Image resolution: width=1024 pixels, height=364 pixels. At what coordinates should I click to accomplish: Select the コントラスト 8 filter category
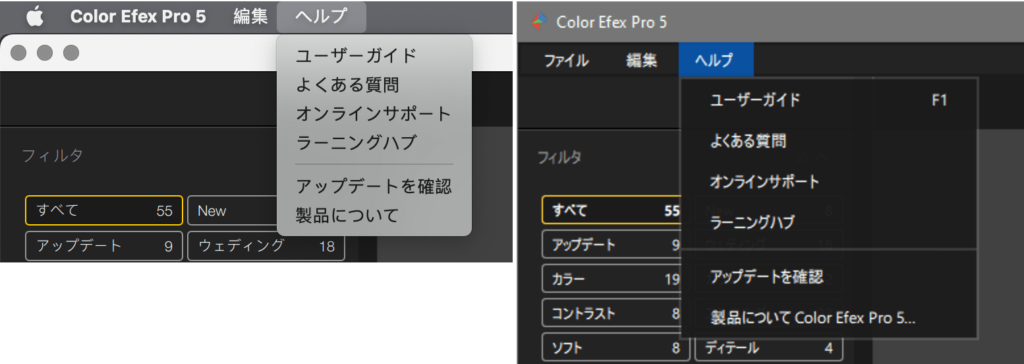click(615, 314)
